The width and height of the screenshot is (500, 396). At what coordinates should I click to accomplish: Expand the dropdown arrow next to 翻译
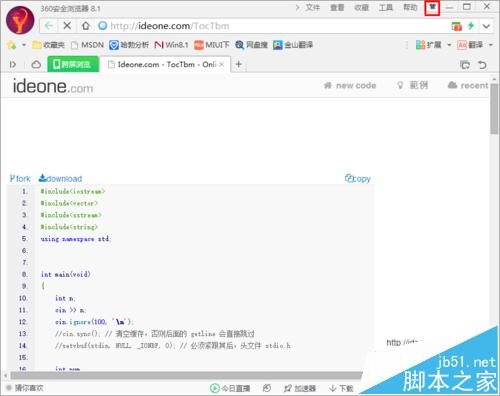click(491, 45)
